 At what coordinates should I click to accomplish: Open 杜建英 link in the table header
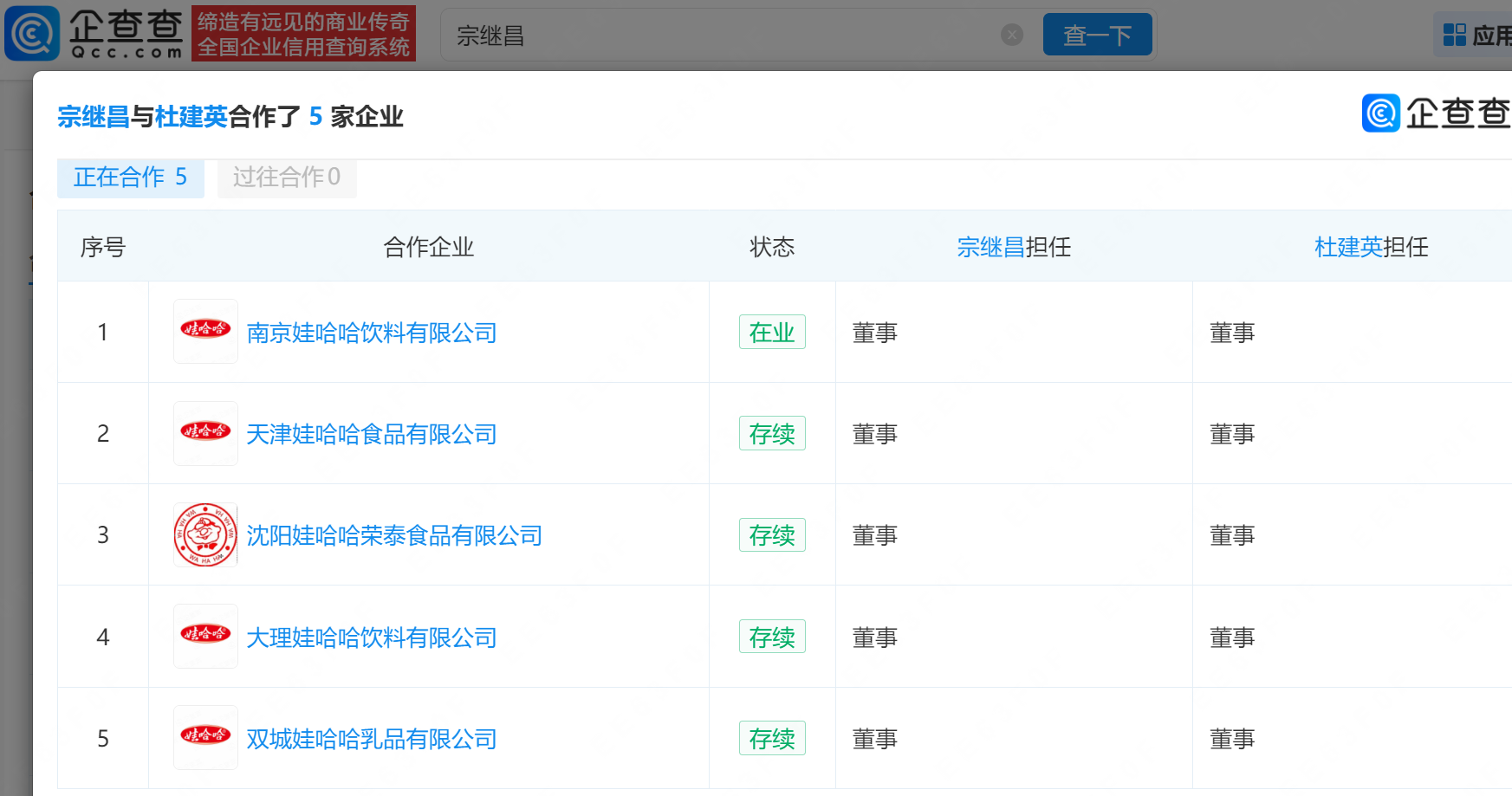(x=1348, y=247)
